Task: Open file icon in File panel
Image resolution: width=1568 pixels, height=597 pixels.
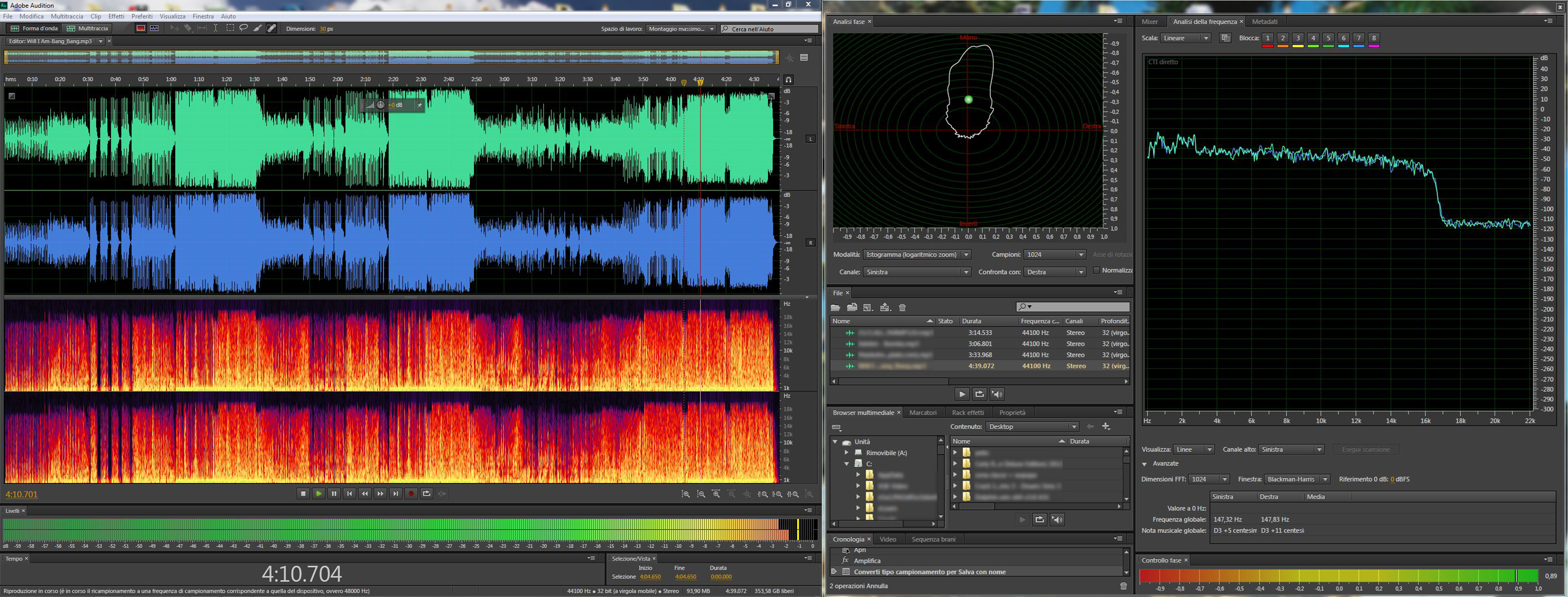Action: point(836,307)
